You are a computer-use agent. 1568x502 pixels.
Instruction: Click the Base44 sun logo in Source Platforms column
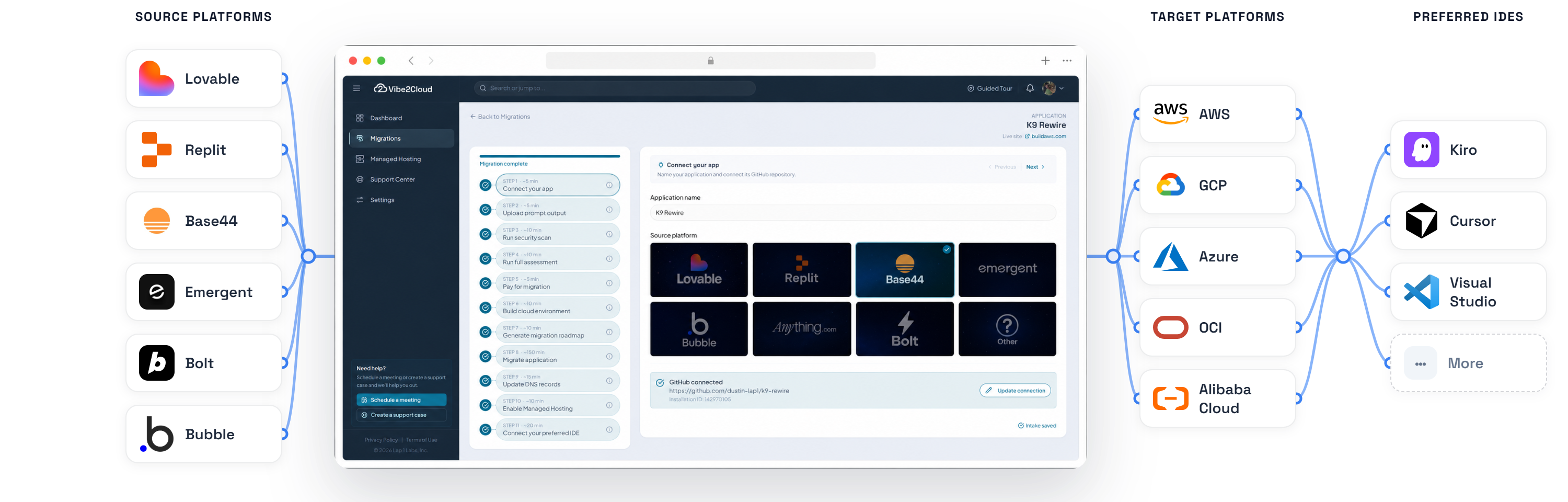coord(156,221)
